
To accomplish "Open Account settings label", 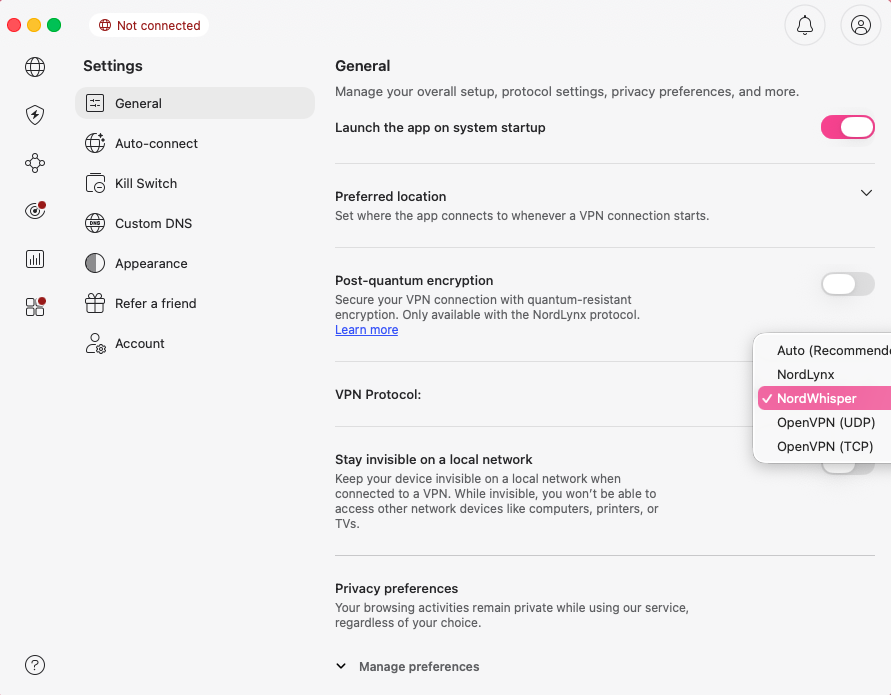I will [x=140, y=343].
